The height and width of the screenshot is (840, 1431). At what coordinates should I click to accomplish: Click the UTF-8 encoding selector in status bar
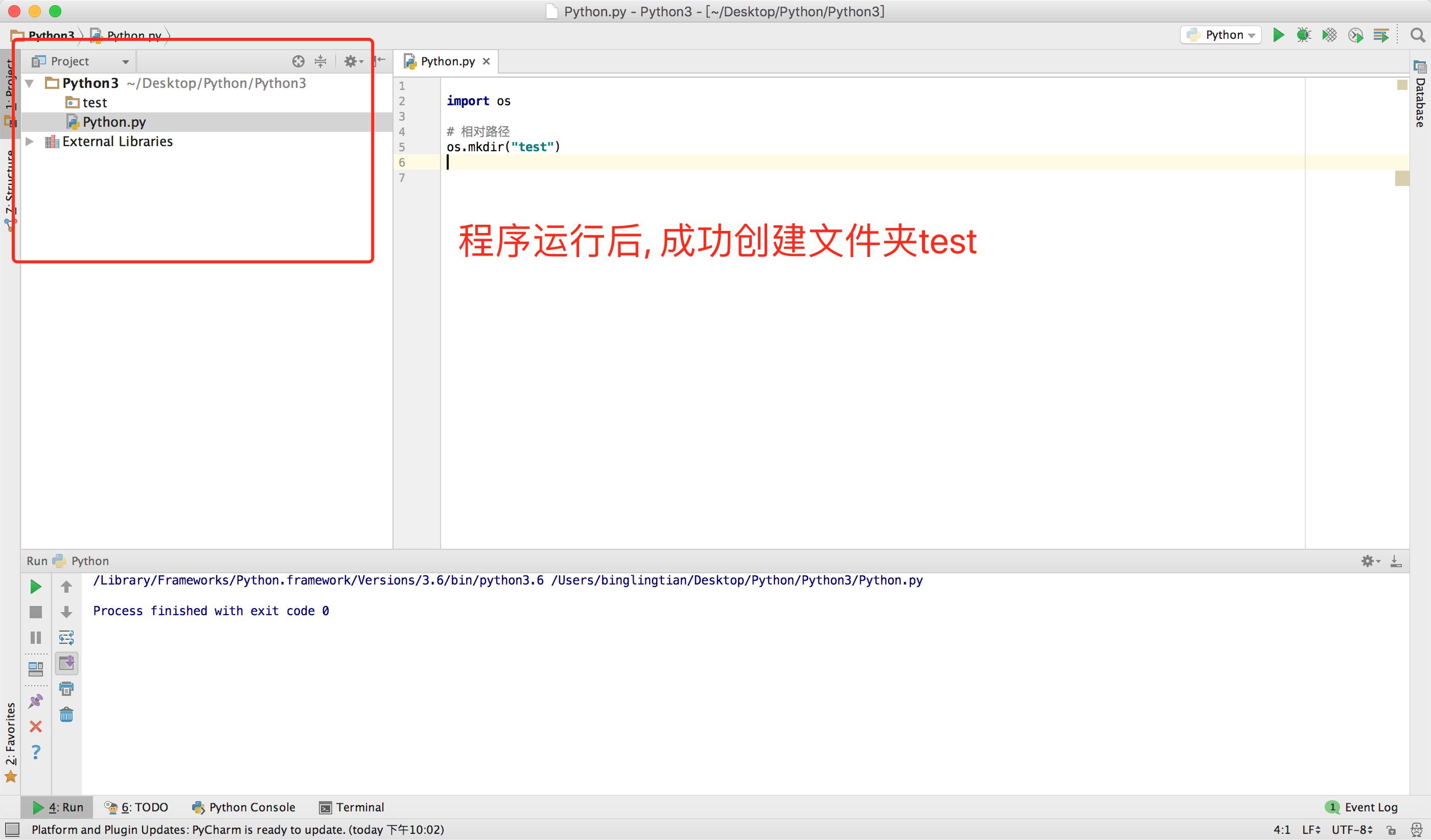pyautogui.click(x=1351, y=830)
